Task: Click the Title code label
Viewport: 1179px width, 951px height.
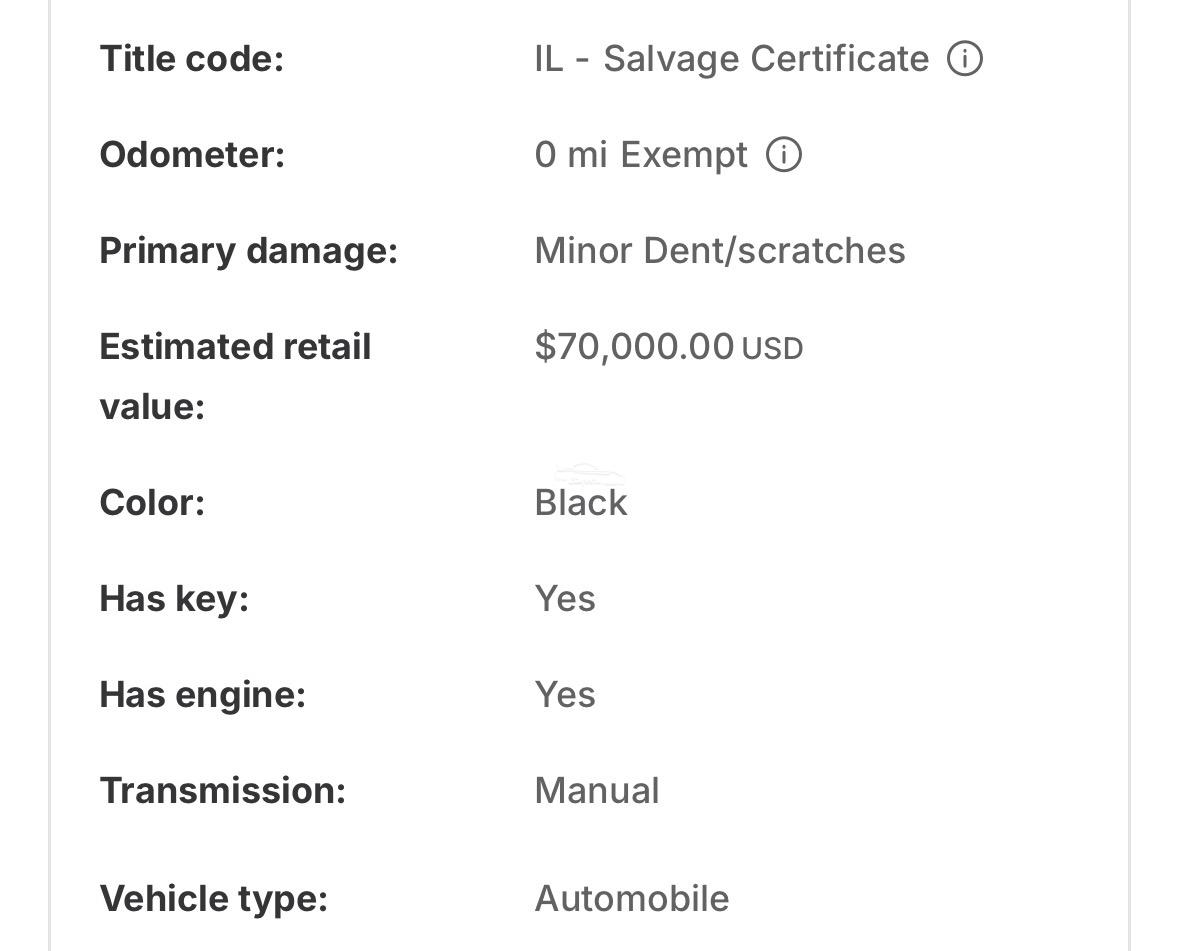Action: [x=192, y=59]
